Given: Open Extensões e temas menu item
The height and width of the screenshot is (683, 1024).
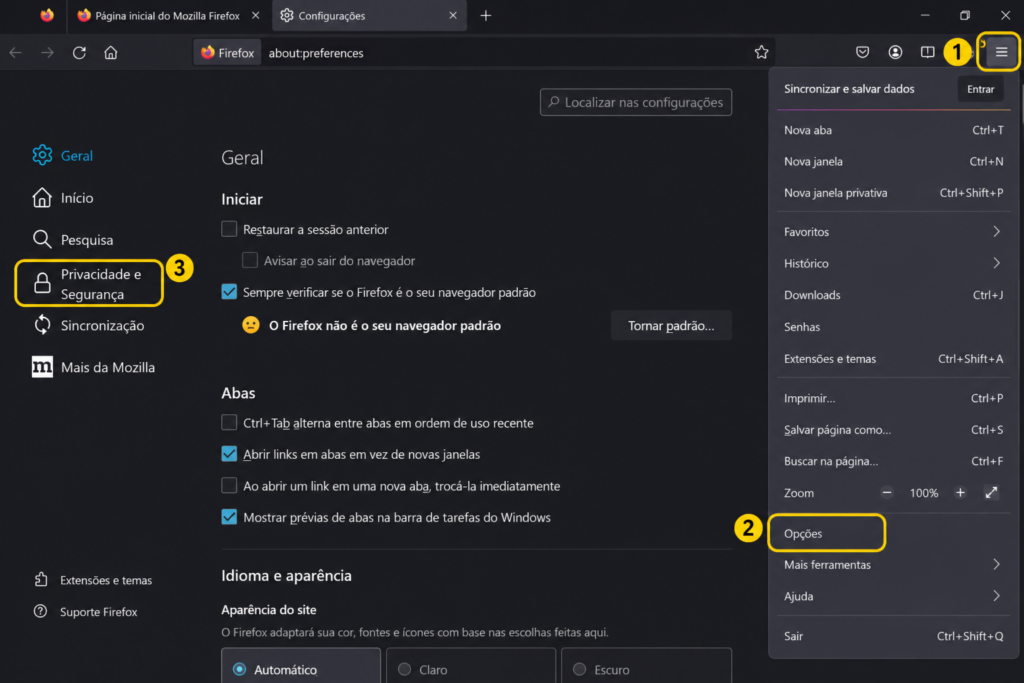Looking at the screenshot, I should click(893, 358).
